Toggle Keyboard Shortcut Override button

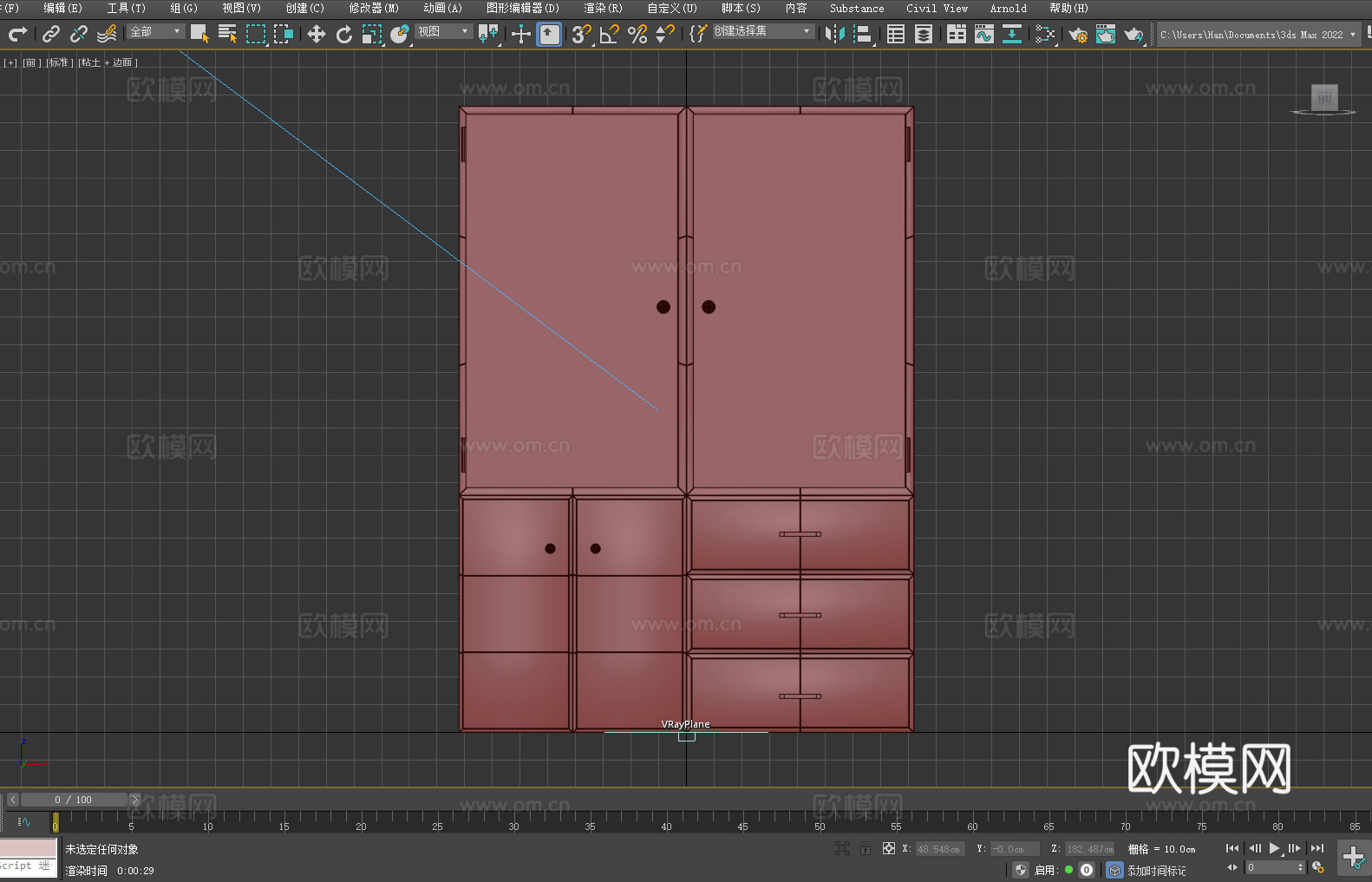tap(549, 34)
